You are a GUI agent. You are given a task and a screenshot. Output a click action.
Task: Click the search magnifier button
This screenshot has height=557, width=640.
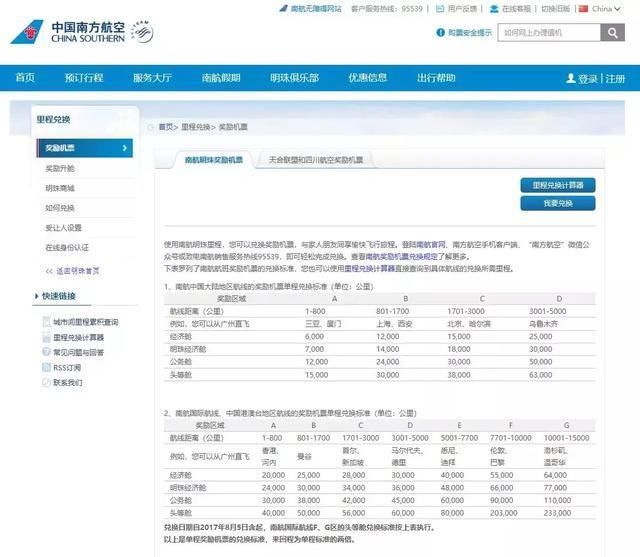612,33
